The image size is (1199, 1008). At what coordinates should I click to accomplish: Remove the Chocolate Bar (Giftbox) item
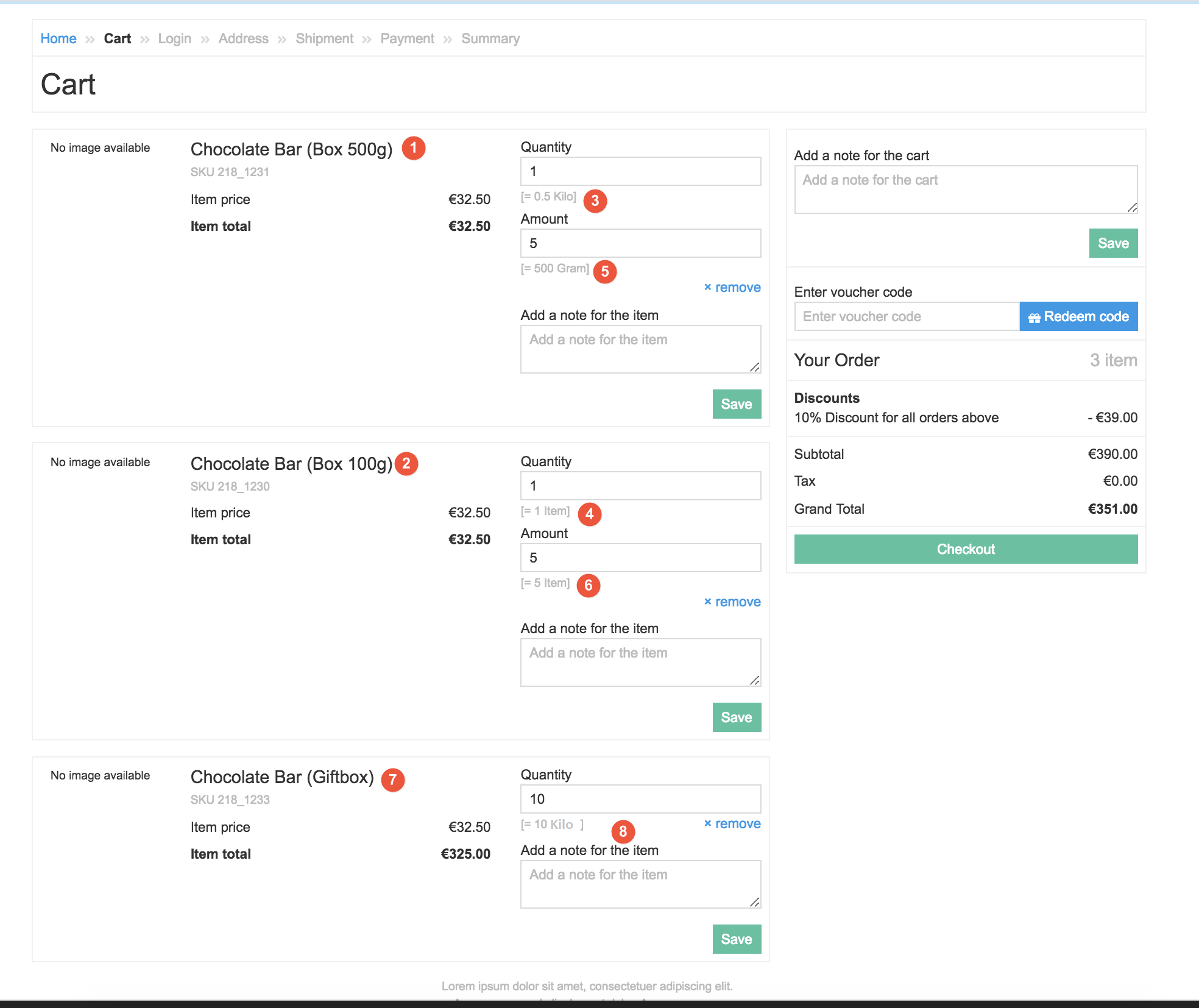(732, 823)
